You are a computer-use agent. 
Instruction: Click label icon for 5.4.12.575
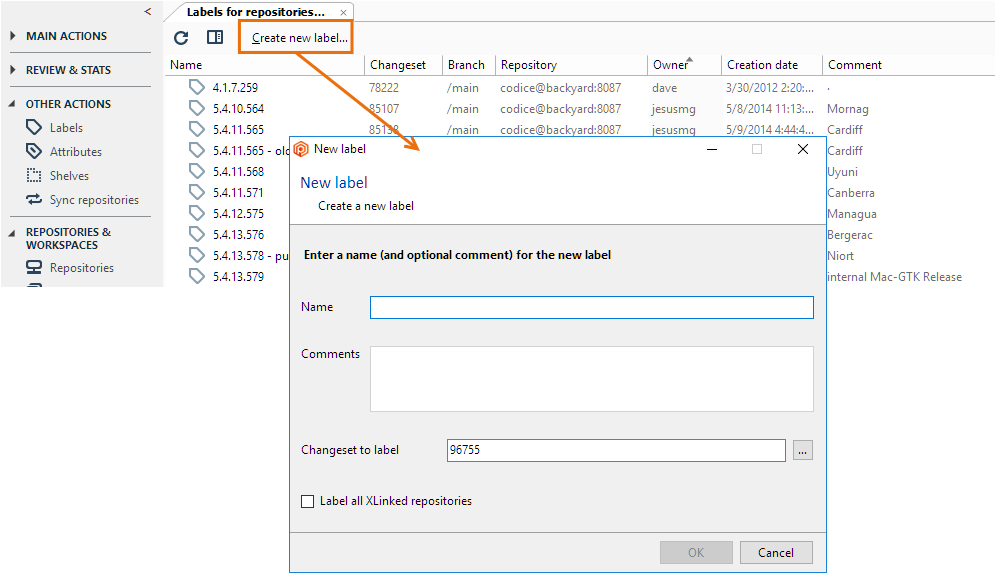click(x=197, y=213)
